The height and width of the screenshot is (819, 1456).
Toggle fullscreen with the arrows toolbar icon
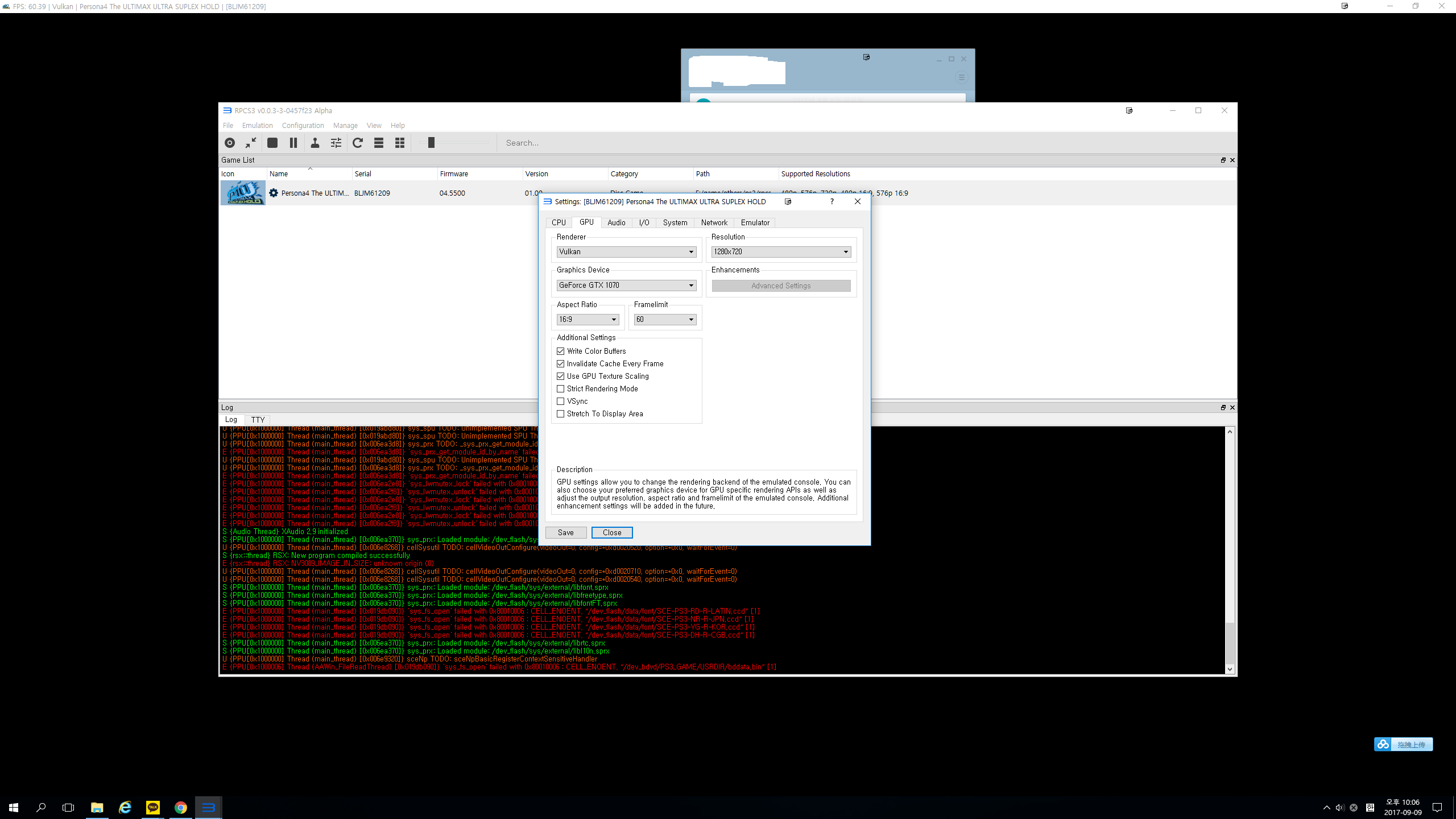(251, 143)
